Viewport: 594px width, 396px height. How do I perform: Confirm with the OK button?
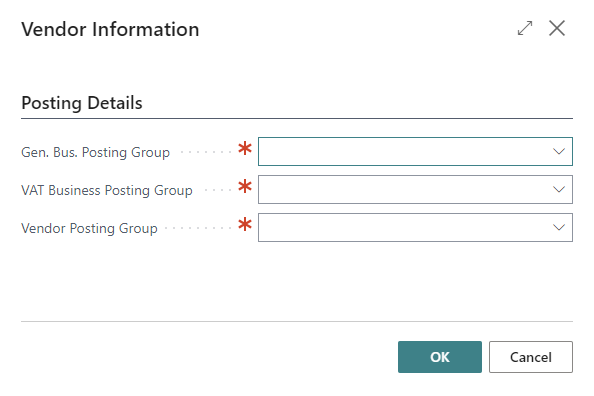(440, 357)
